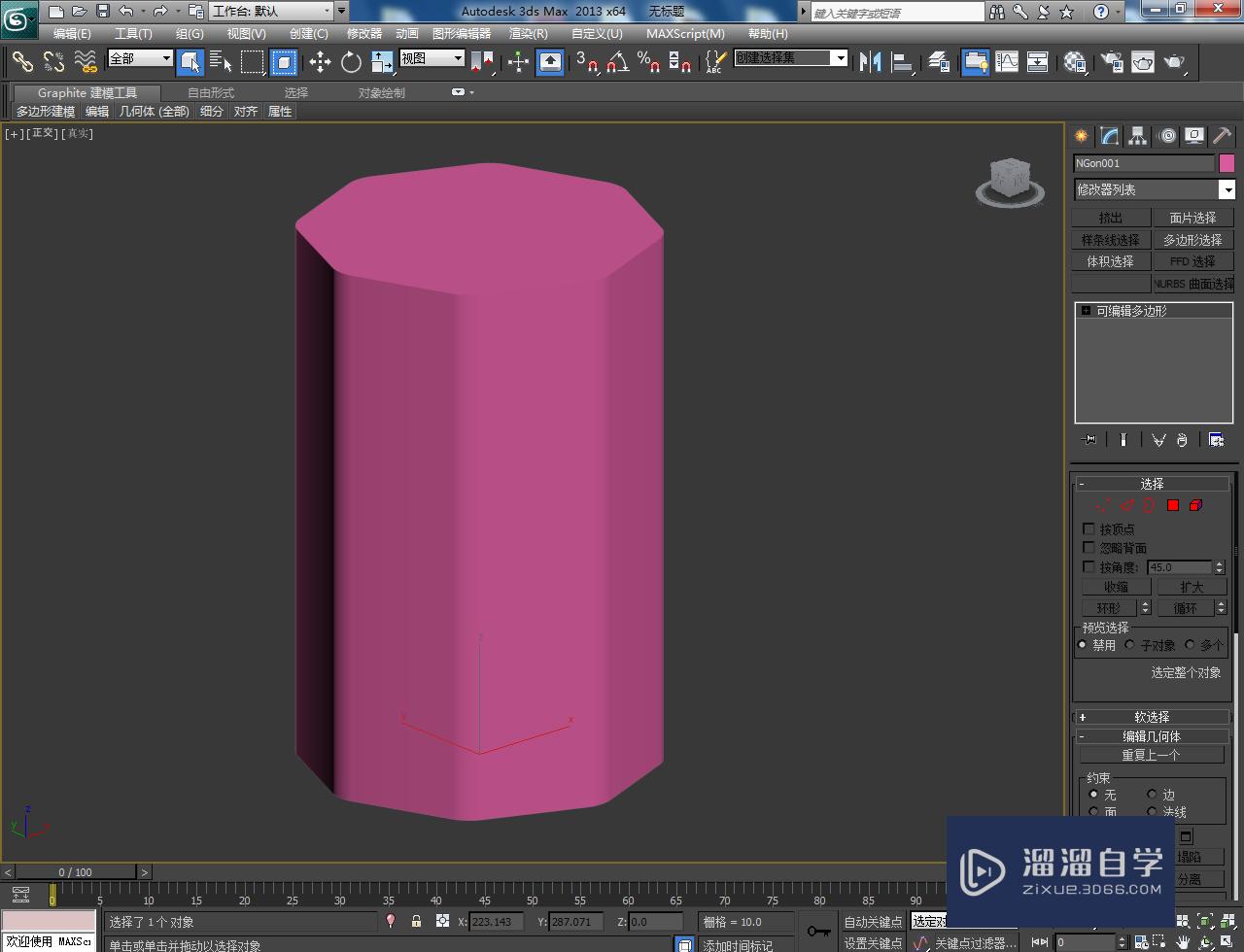Screen dimensions: 1244x952
Task: Toggle the Percent Snap icon
Action: point(649,62)
